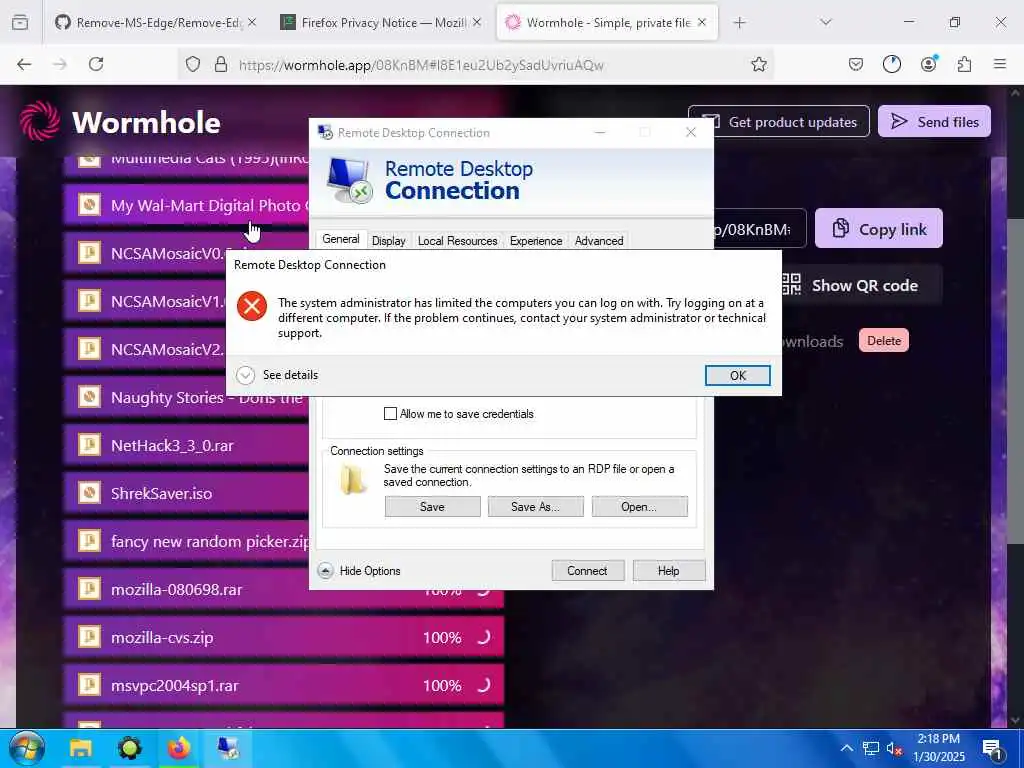Close the Wormhole browser tab
This screenshot has width=1024, height=768.
pos(702,23)
